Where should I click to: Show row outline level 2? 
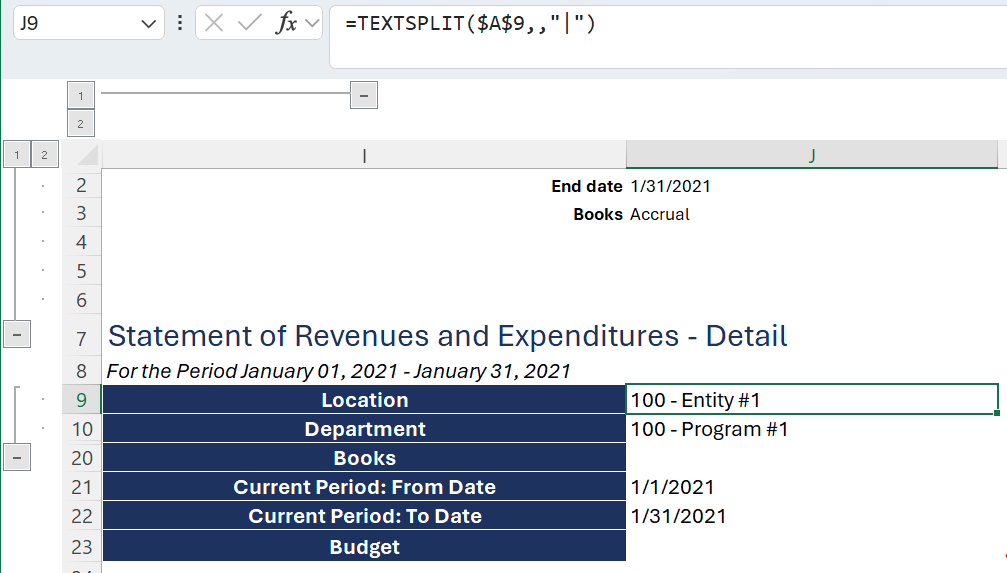pyautogui.click(x=45, y=155)
